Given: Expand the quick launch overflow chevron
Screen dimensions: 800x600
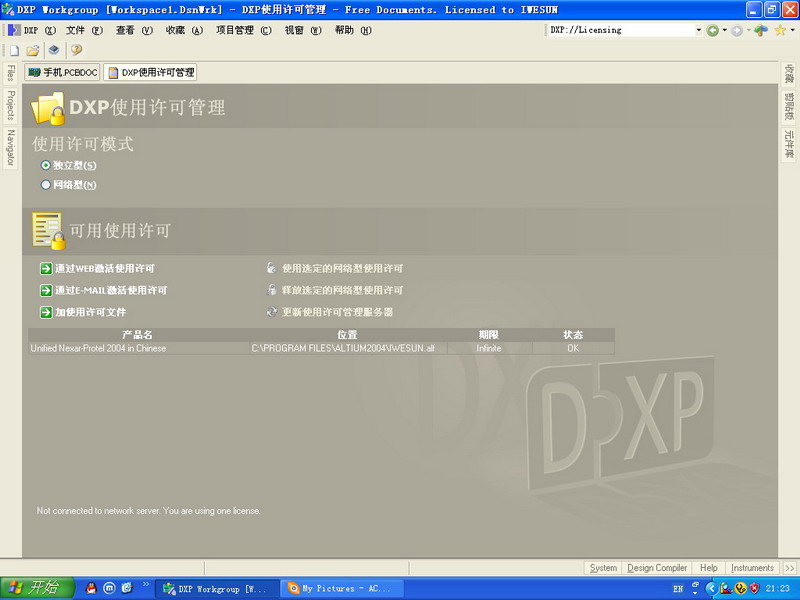Looking at the screenshot, I should tap(146, 584).
